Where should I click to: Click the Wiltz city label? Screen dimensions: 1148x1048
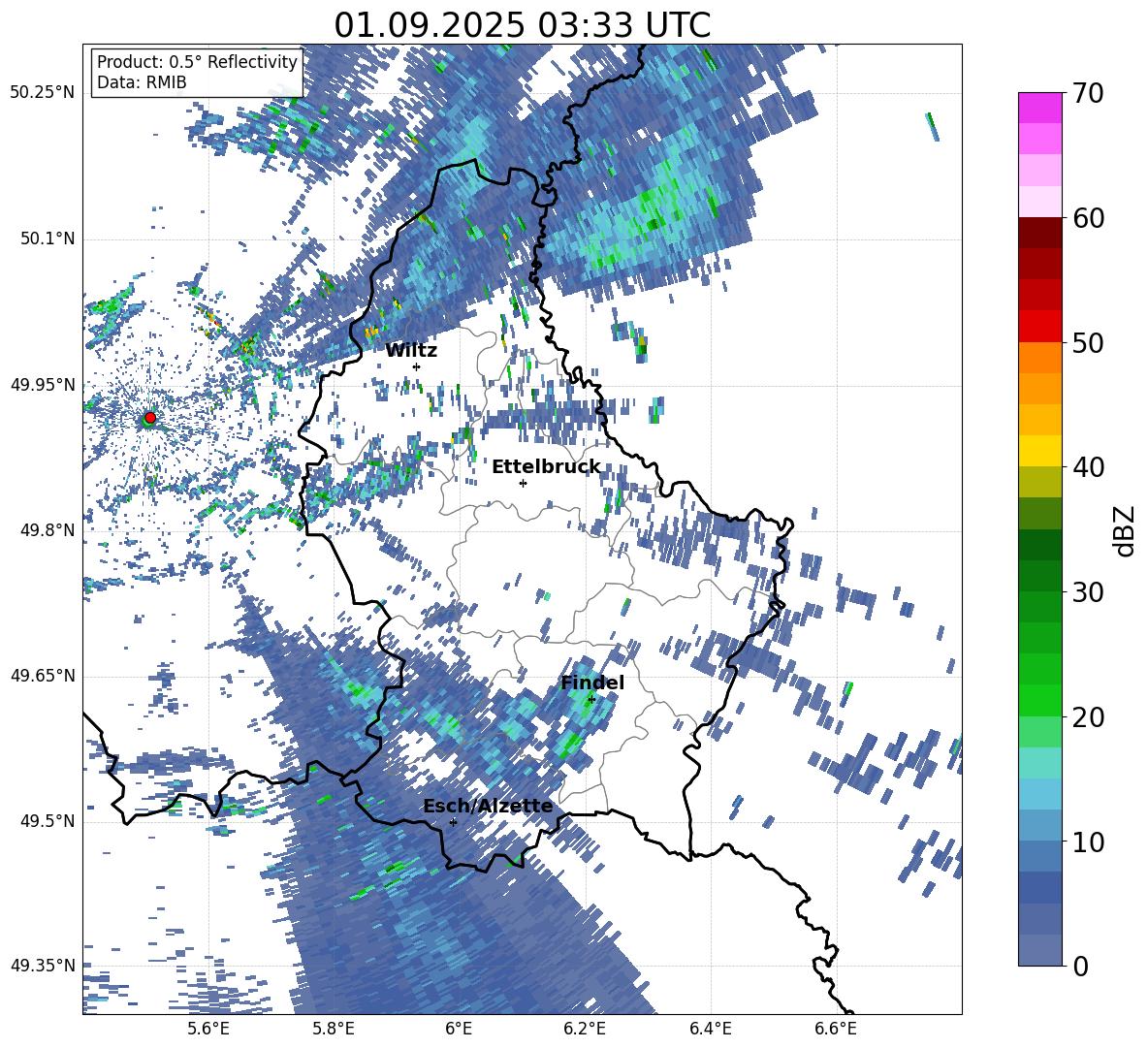coord(411,351)
